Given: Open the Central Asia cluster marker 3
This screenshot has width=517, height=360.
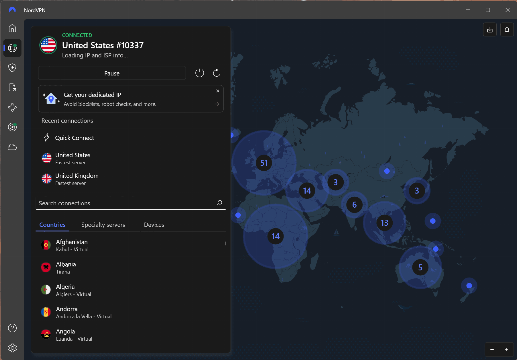Looking at the screenshot, I should [x=335, y=182].
